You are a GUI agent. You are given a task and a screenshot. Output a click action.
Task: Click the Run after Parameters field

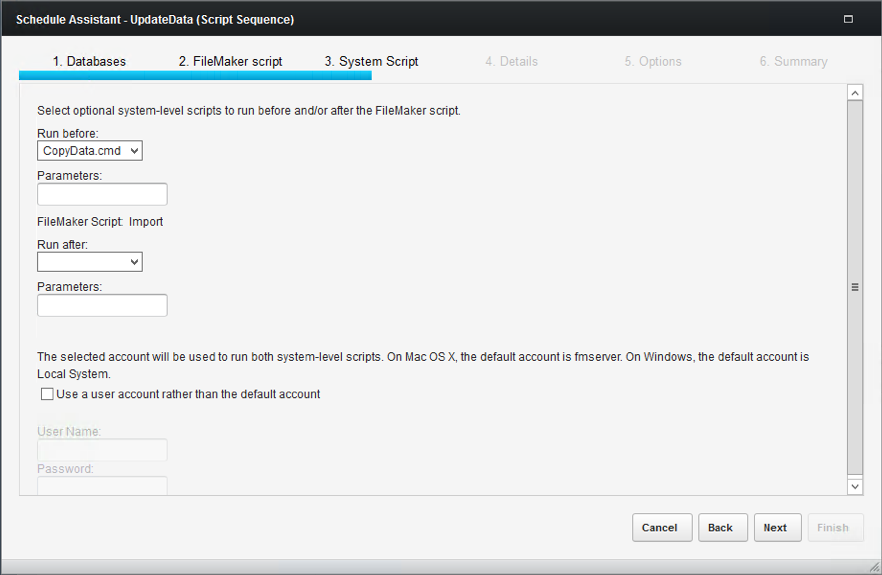point(102,306)
